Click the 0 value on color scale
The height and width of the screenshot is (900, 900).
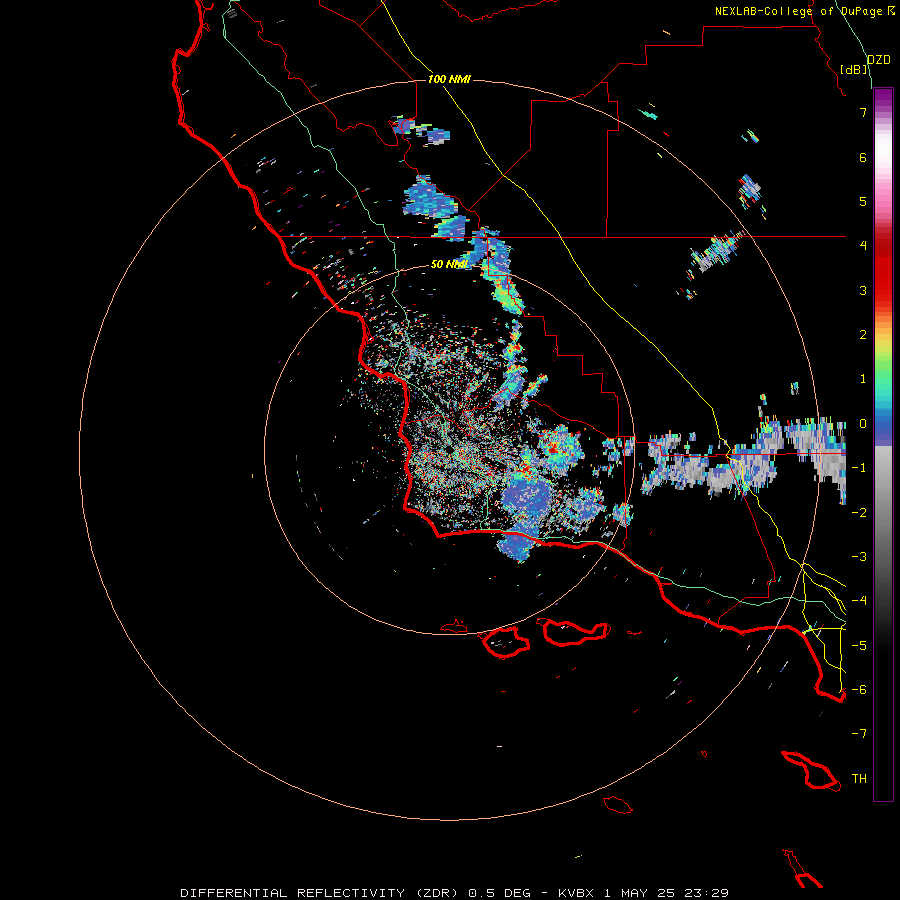pos(863,424)
